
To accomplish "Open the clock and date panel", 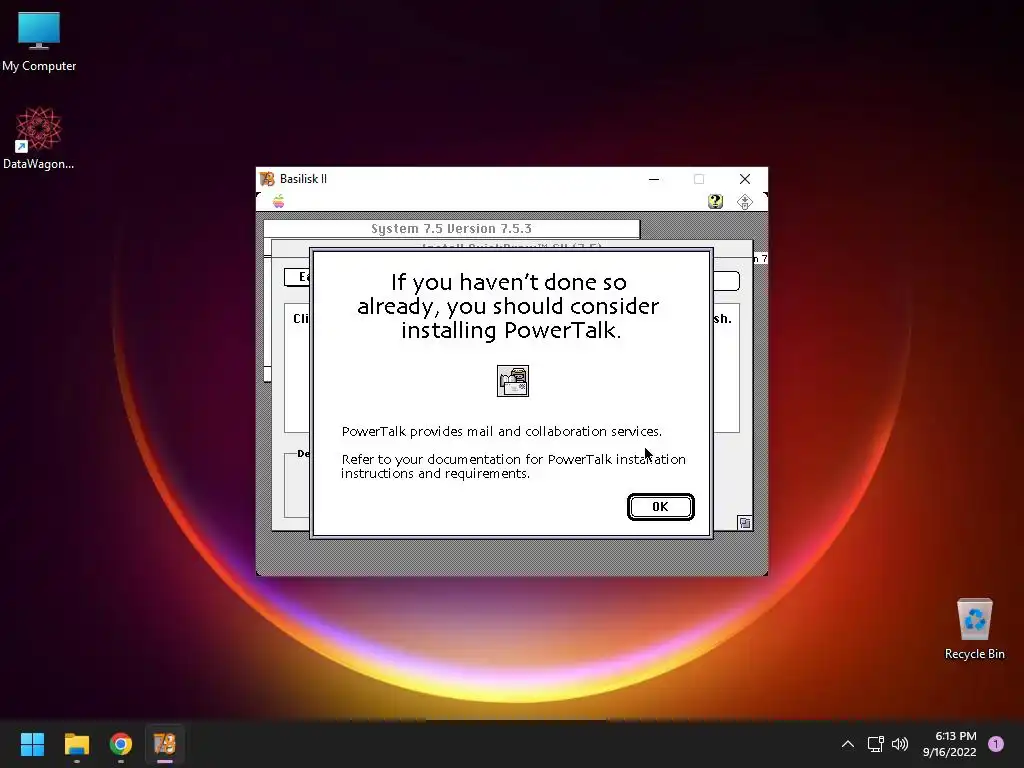I will tap(950, 744).
